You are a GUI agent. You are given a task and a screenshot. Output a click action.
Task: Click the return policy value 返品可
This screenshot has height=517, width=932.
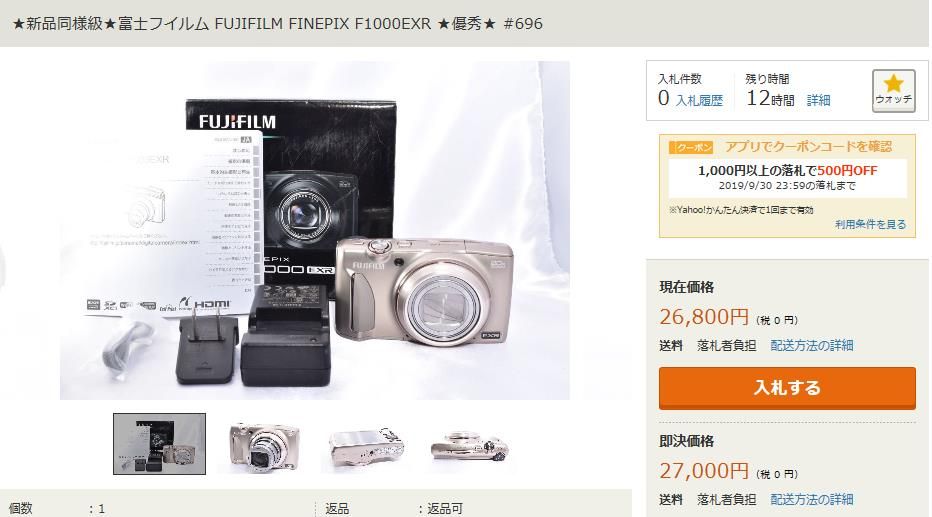click(x=445, y=509)
